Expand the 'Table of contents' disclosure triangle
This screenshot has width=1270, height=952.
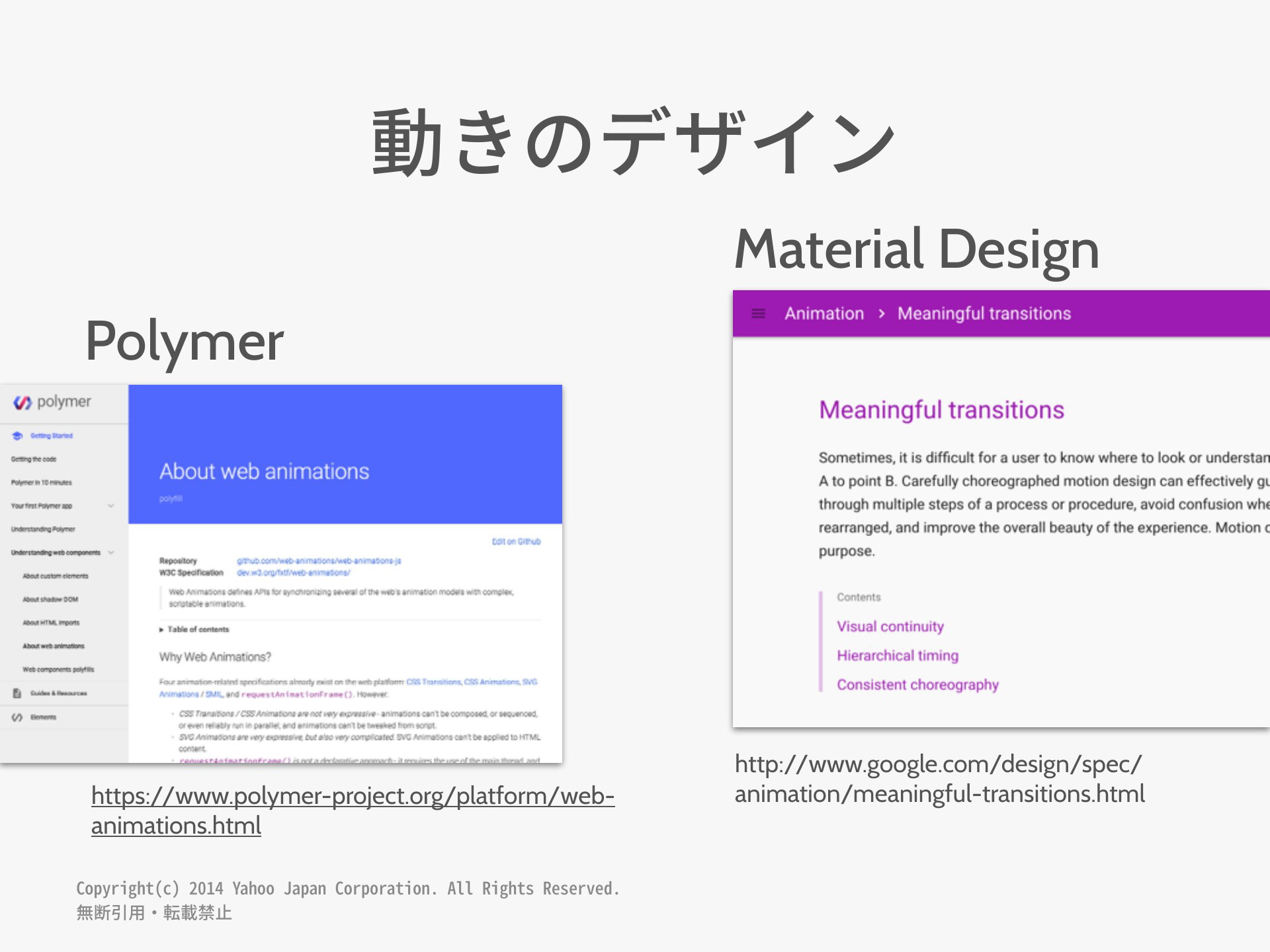[x=161, y=629]
